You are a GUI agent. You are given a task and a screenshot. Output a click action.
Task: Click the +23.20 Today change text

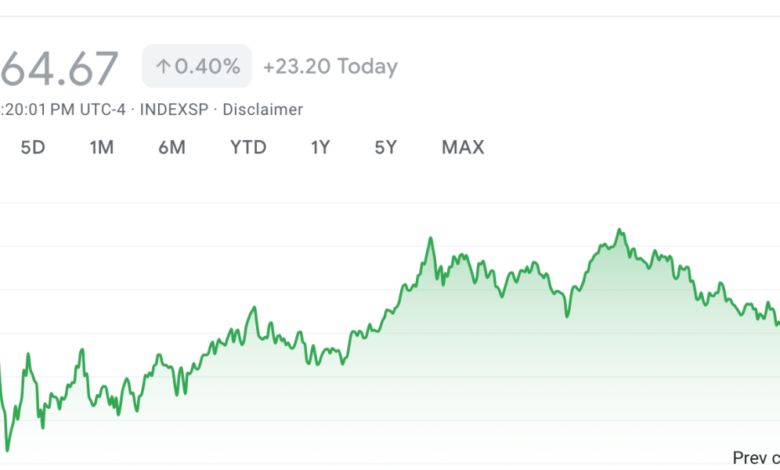pos(330,67)
